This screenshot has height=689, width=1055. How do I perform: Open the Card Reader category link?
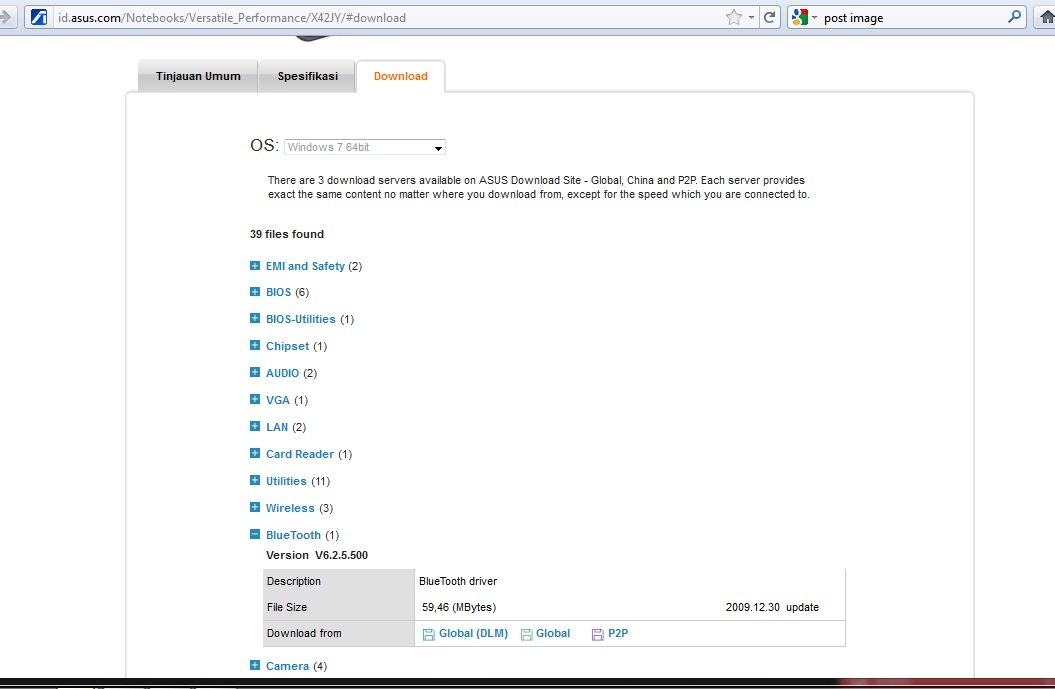(300, 454)
